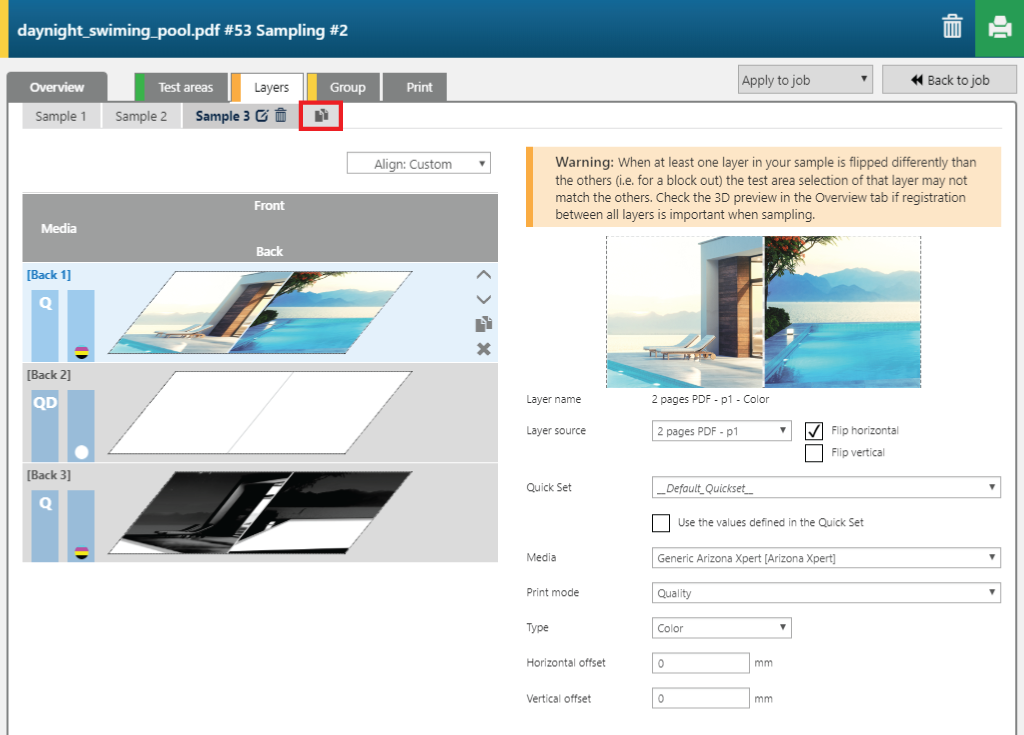
Task: Switch to the Test areas tab
Action: pyautogui.click(x=182, y=87)
